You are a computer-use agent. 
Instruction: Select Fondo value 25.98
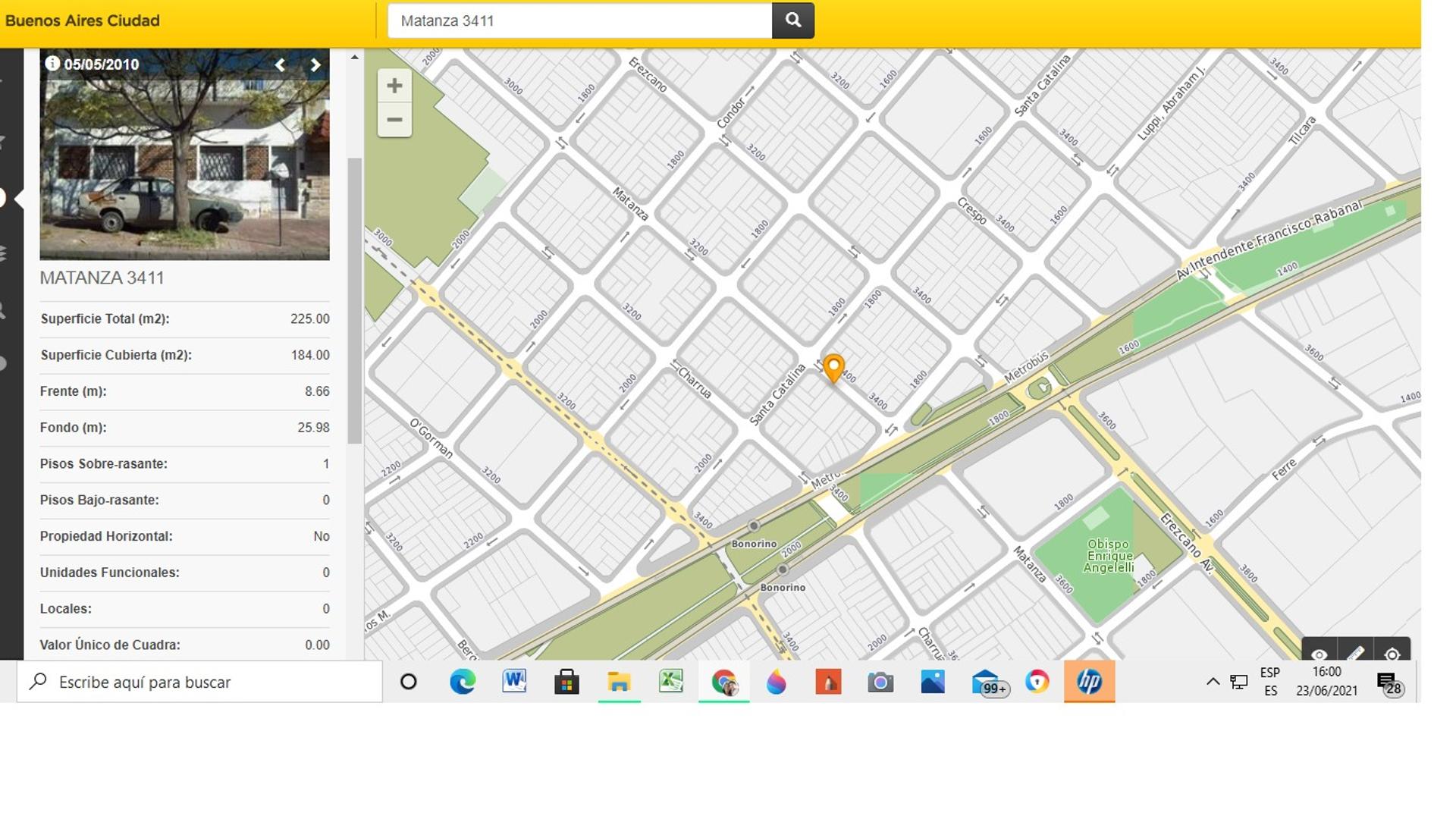(313, 428)
